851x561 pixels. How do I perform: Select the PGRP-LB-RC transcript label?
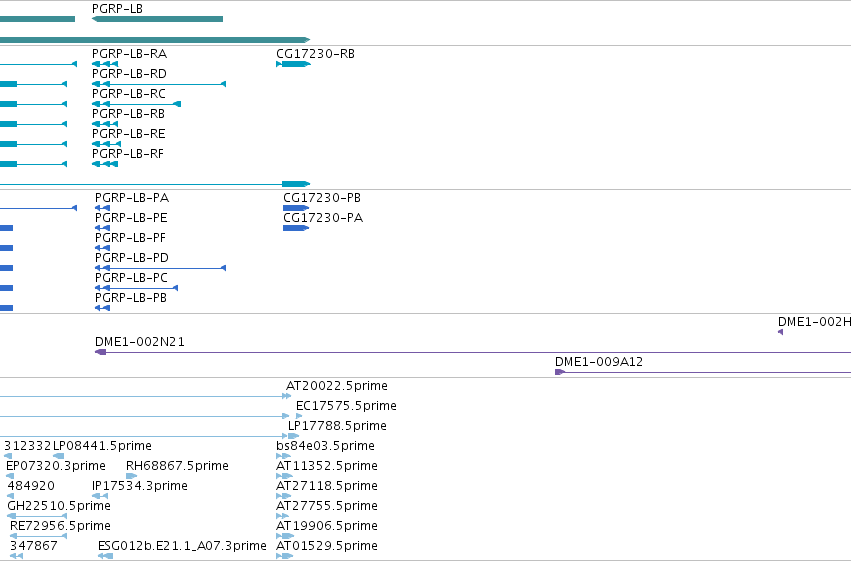coord(129,94)
